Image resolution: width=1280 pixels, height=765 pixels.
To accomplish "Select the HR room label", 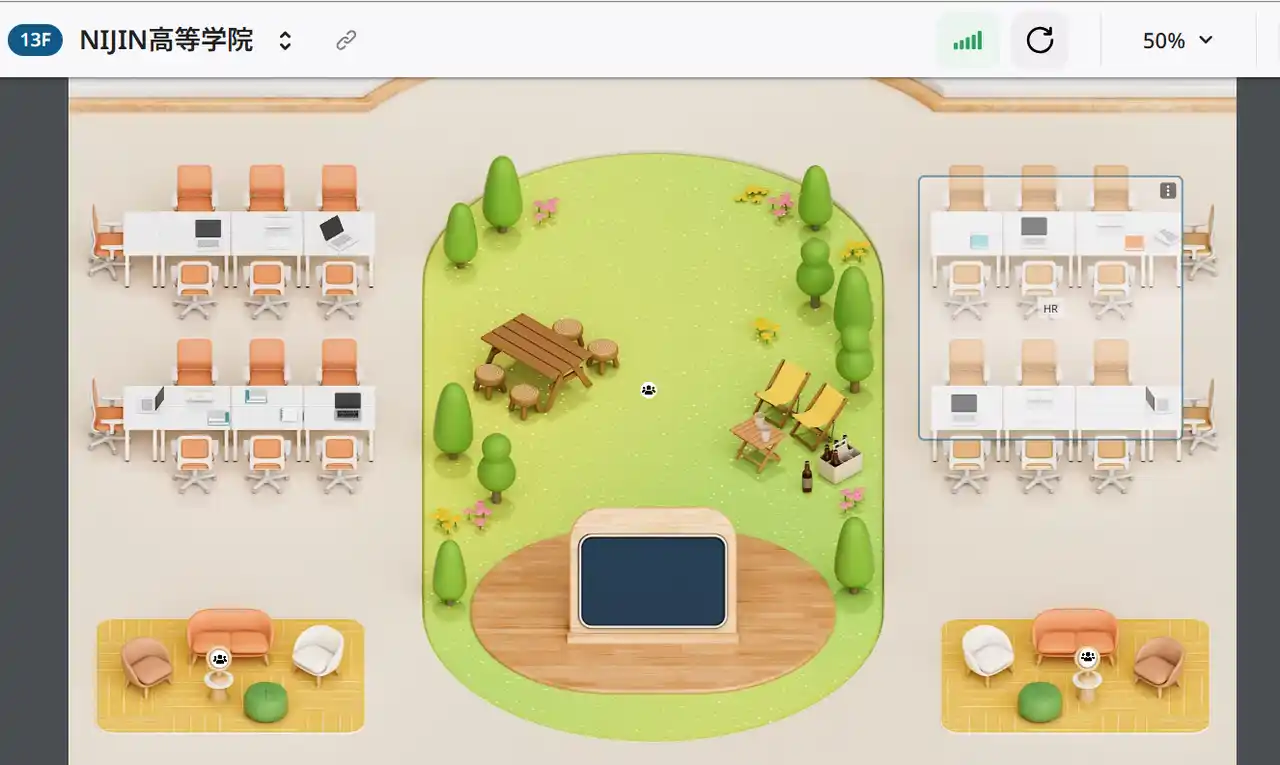I will pyautogui.click(x=1050, y=309).
